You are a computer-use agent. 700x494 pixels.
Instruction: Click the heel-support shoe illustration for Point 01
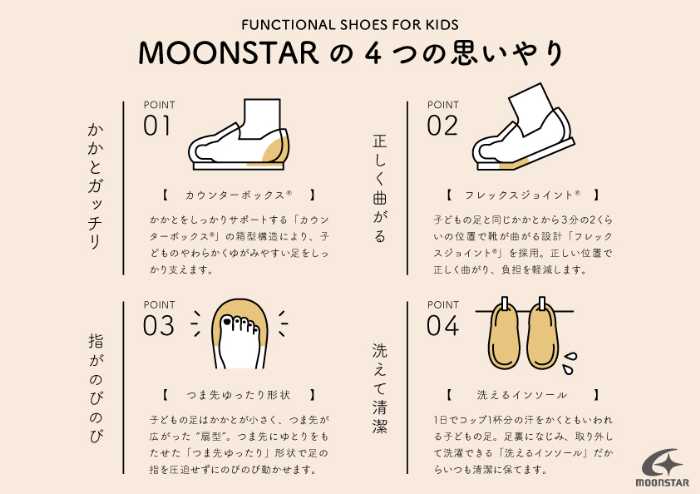(238, 134)
